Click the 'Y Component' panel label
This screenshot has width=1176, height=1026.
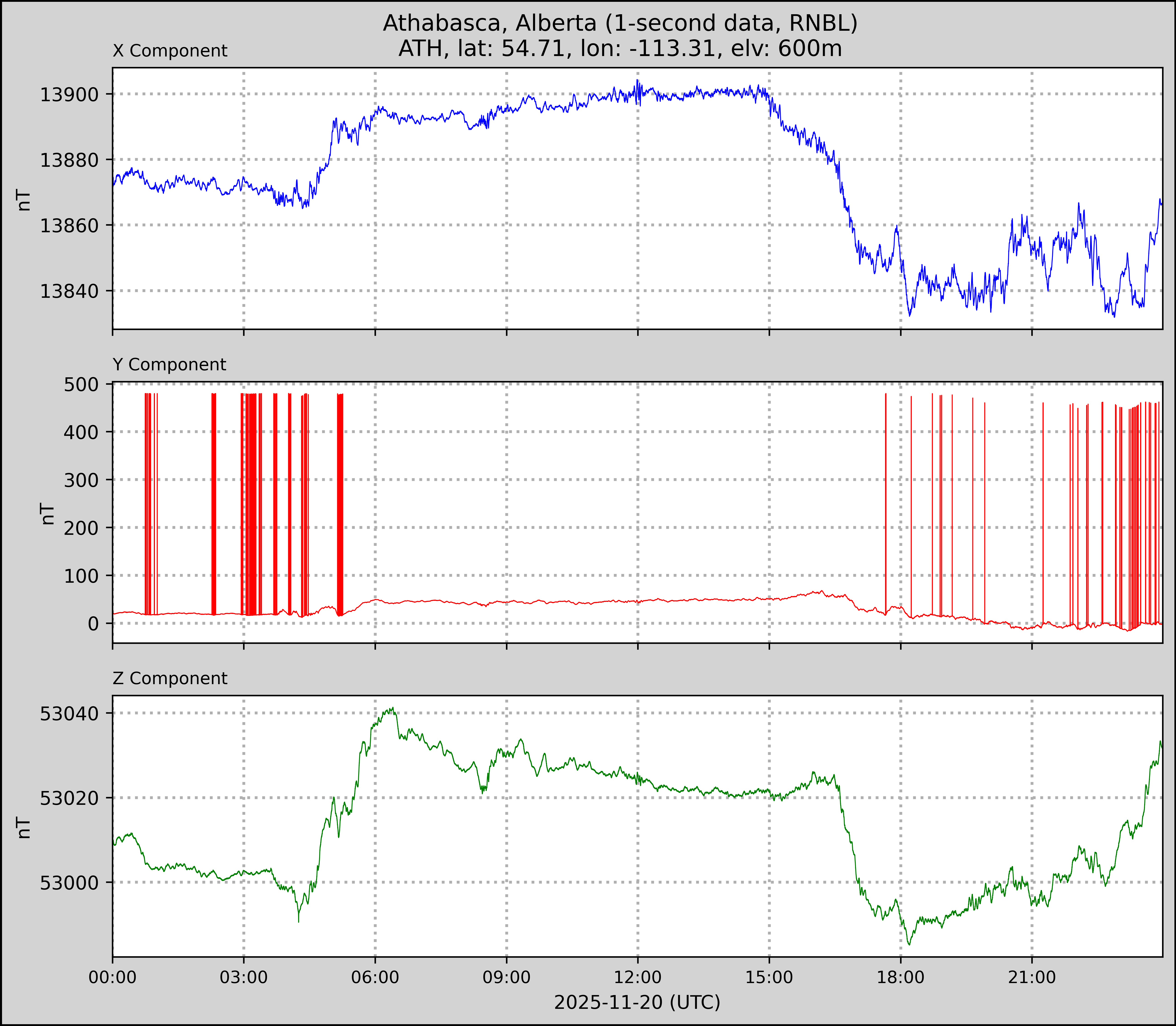[169, 365]
